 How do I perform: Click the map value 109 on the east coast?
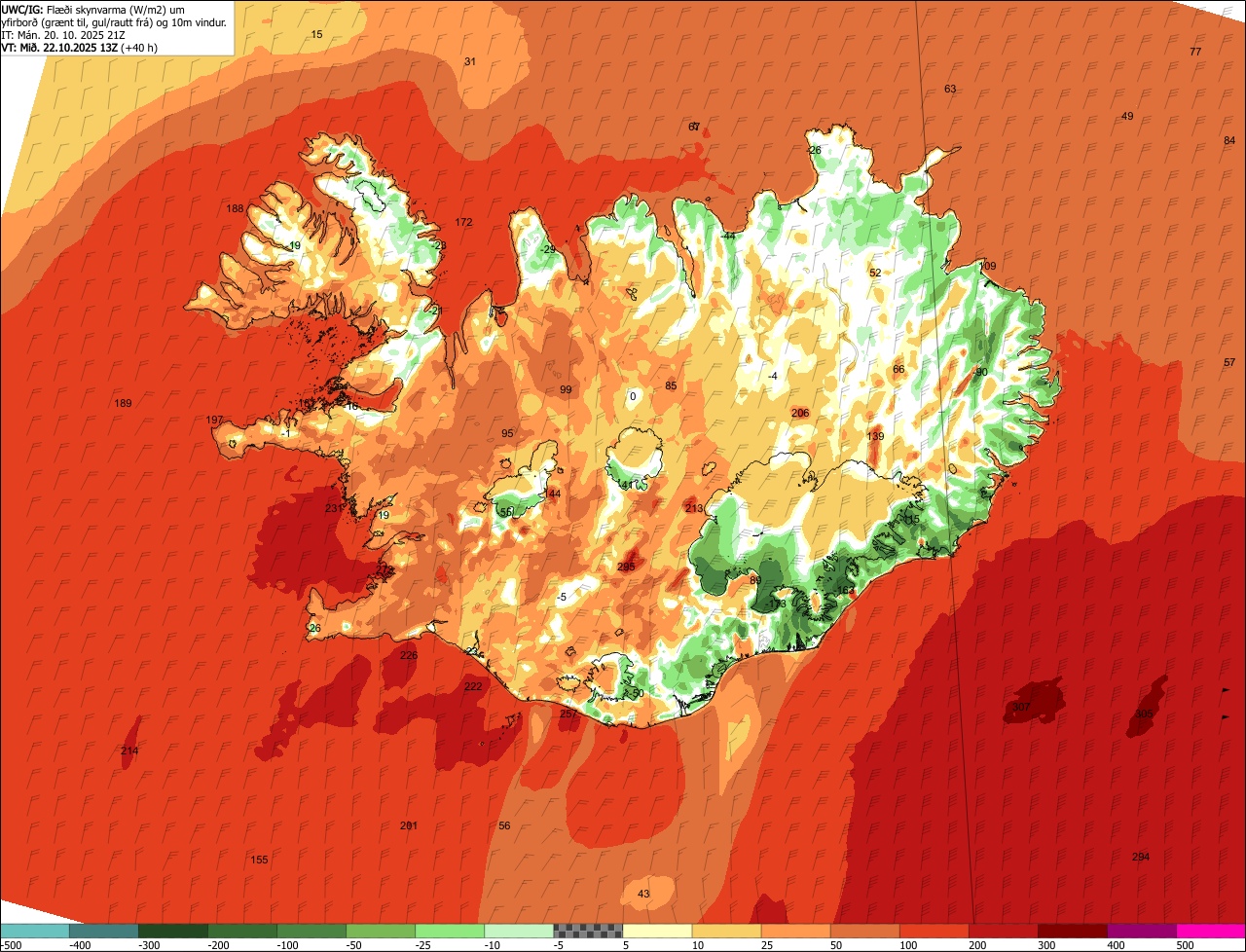click(988, 266)
